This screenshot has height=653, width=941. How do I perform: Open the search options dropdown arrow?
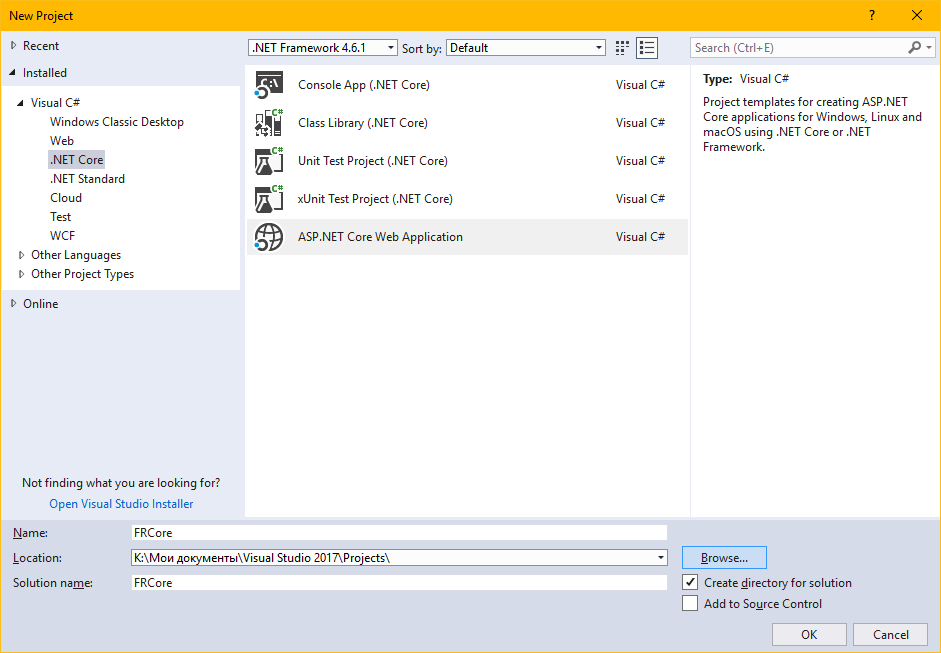929,47
